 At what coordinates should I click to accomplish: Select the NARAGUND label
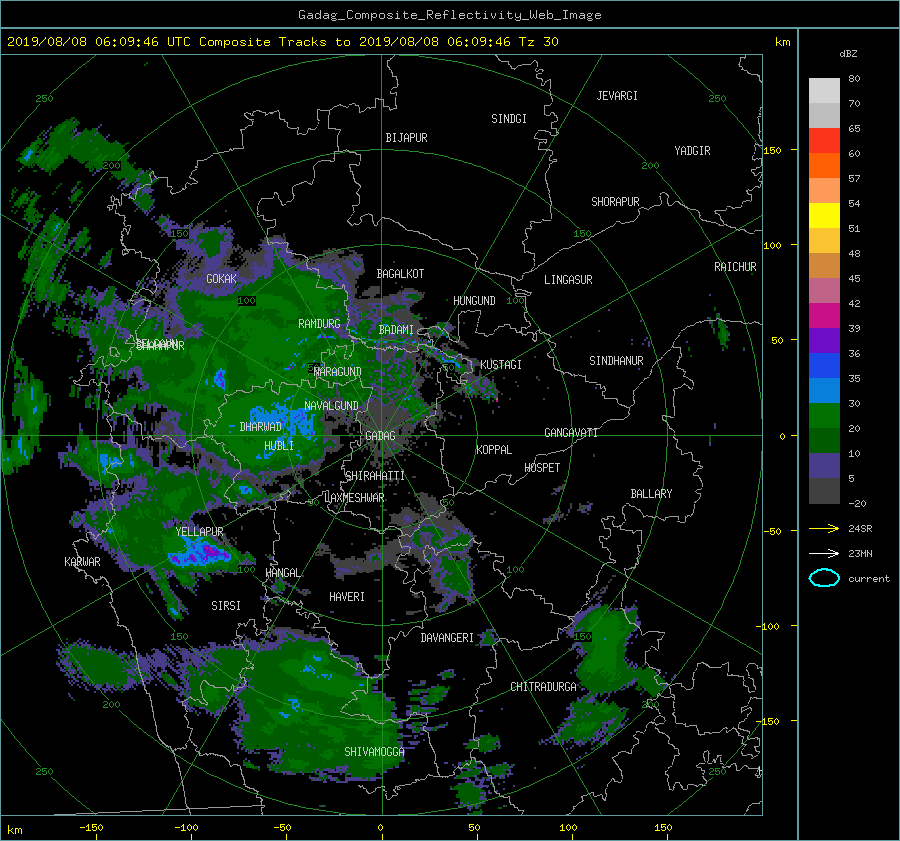(x=338, y=372)
